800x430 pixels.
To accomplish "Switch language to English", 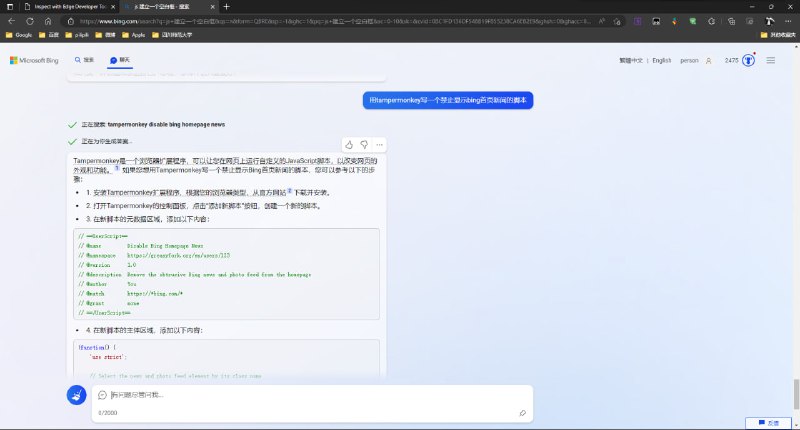I will (662, 60).
